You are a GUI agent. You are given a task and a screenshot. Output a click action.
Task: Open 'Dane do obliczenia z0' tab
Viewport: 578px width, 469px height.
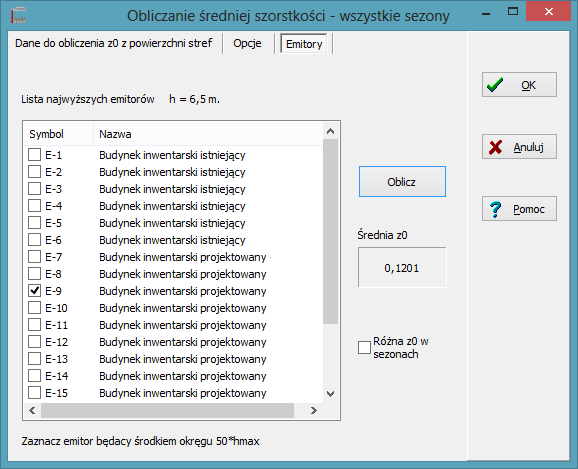click(x=114, y=43)
